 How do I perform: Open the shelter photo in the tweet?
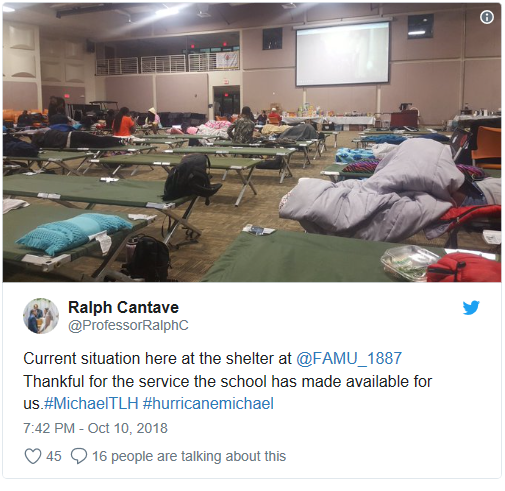252,142
